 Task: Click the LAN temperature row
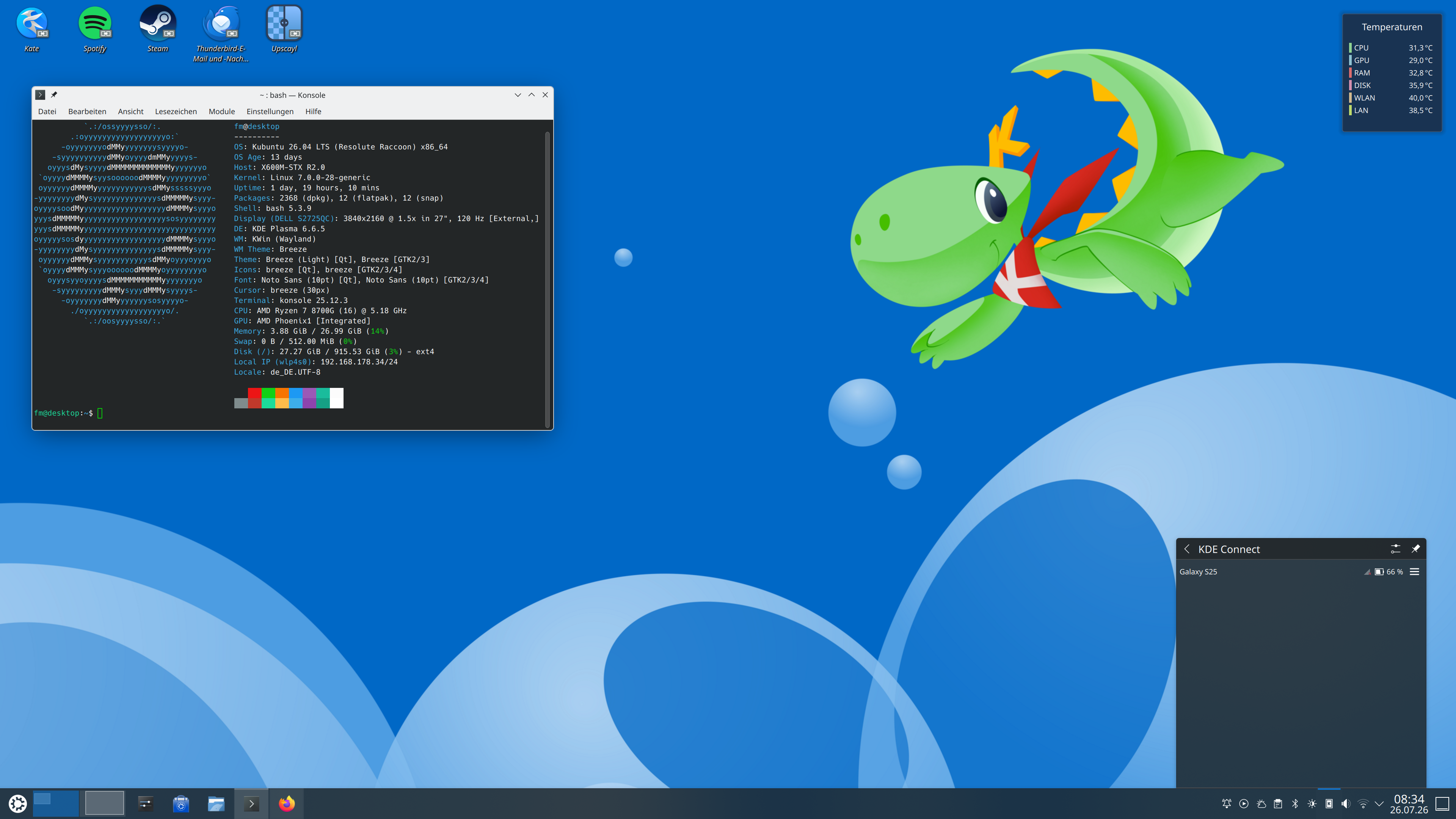(1391, 110)
